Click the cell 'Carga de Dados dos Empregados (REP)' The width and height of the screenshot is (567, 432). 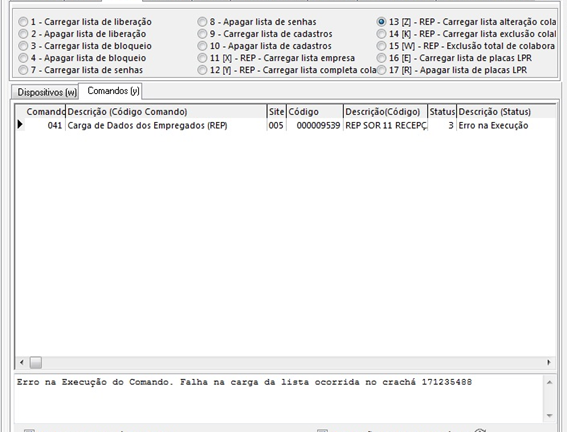pos(166,125)
